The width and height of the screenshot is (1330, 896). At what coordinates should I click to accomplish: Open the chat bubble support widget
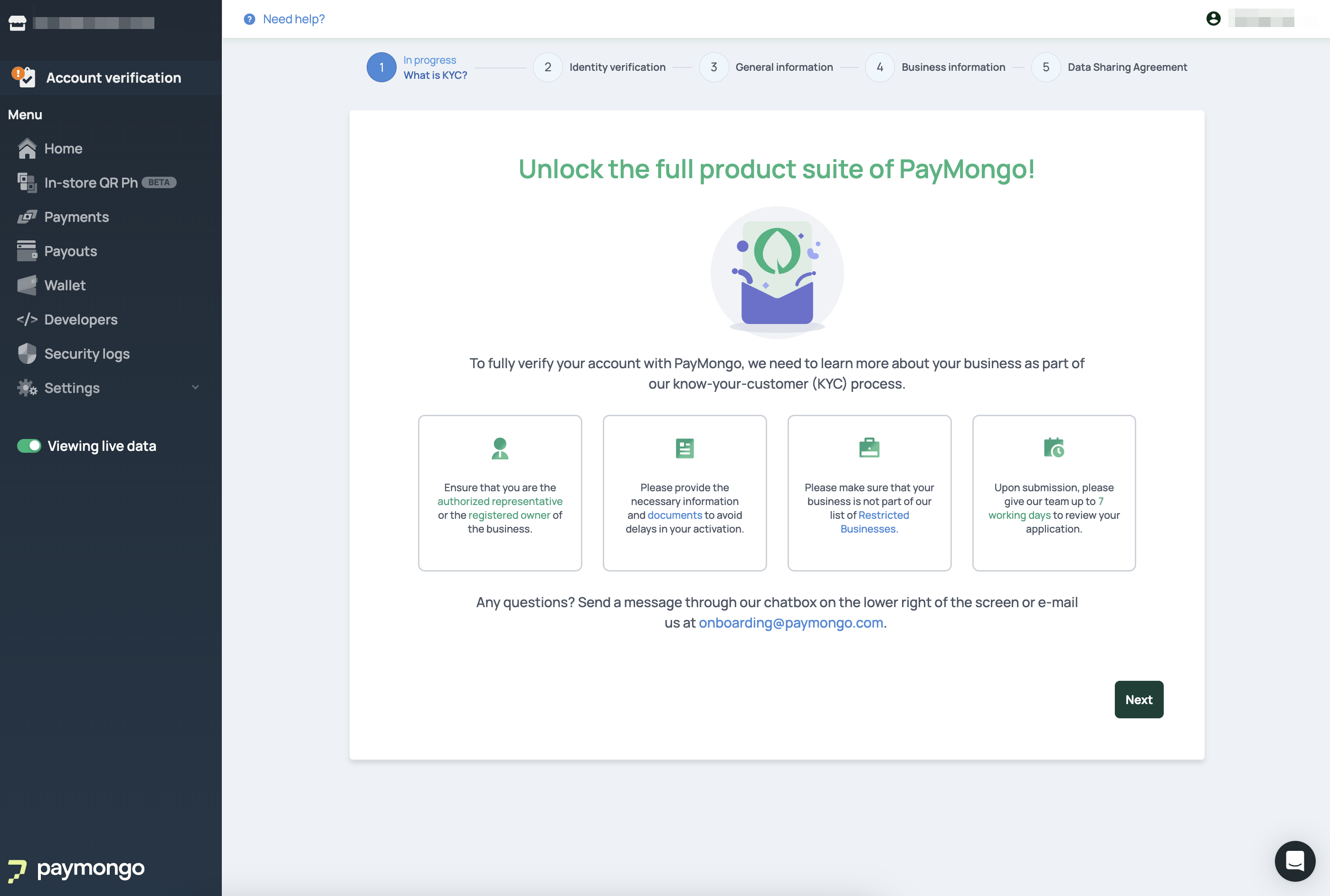click(1294, 860)
